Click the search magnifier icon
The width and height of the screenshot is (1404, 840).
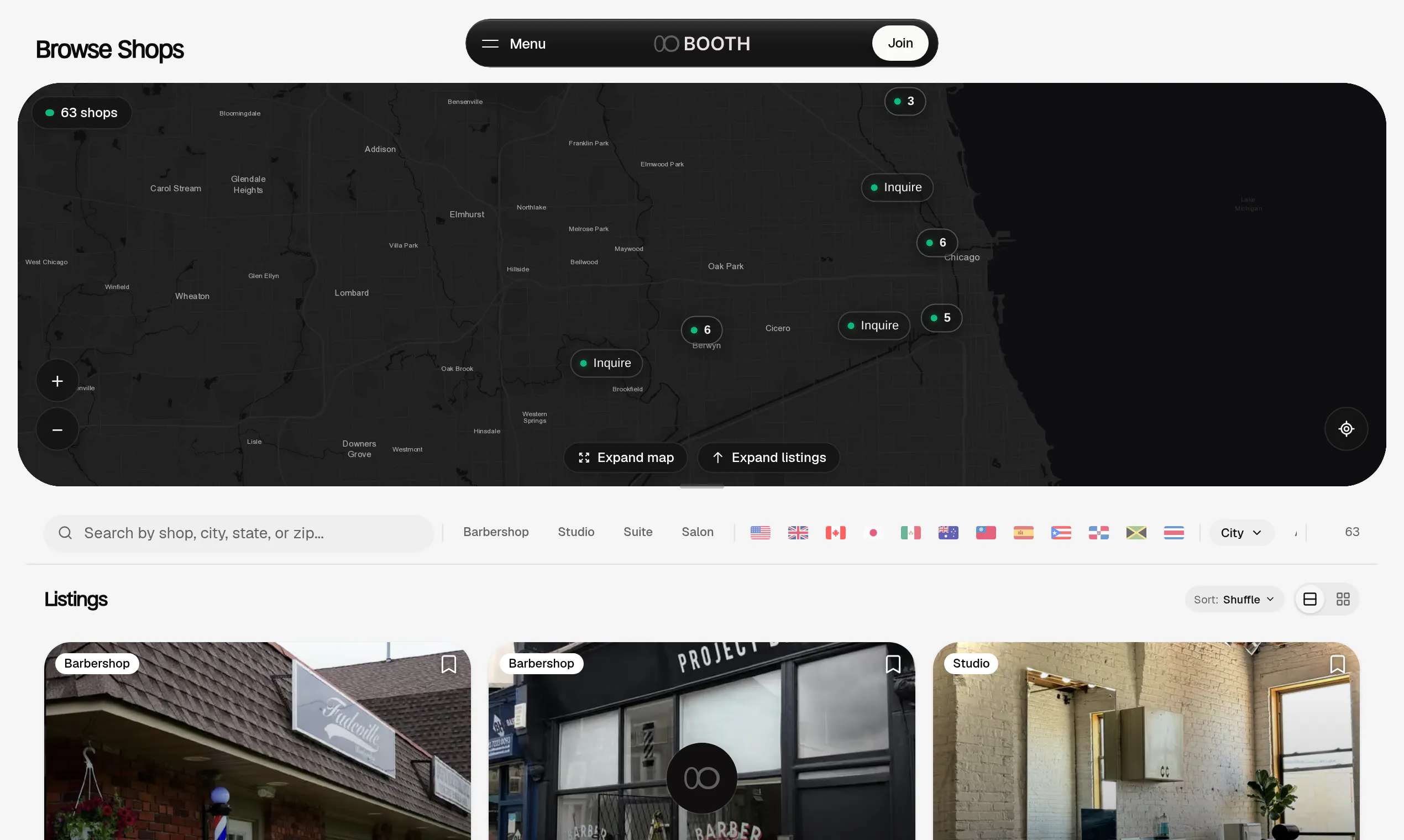pos(65,533)
